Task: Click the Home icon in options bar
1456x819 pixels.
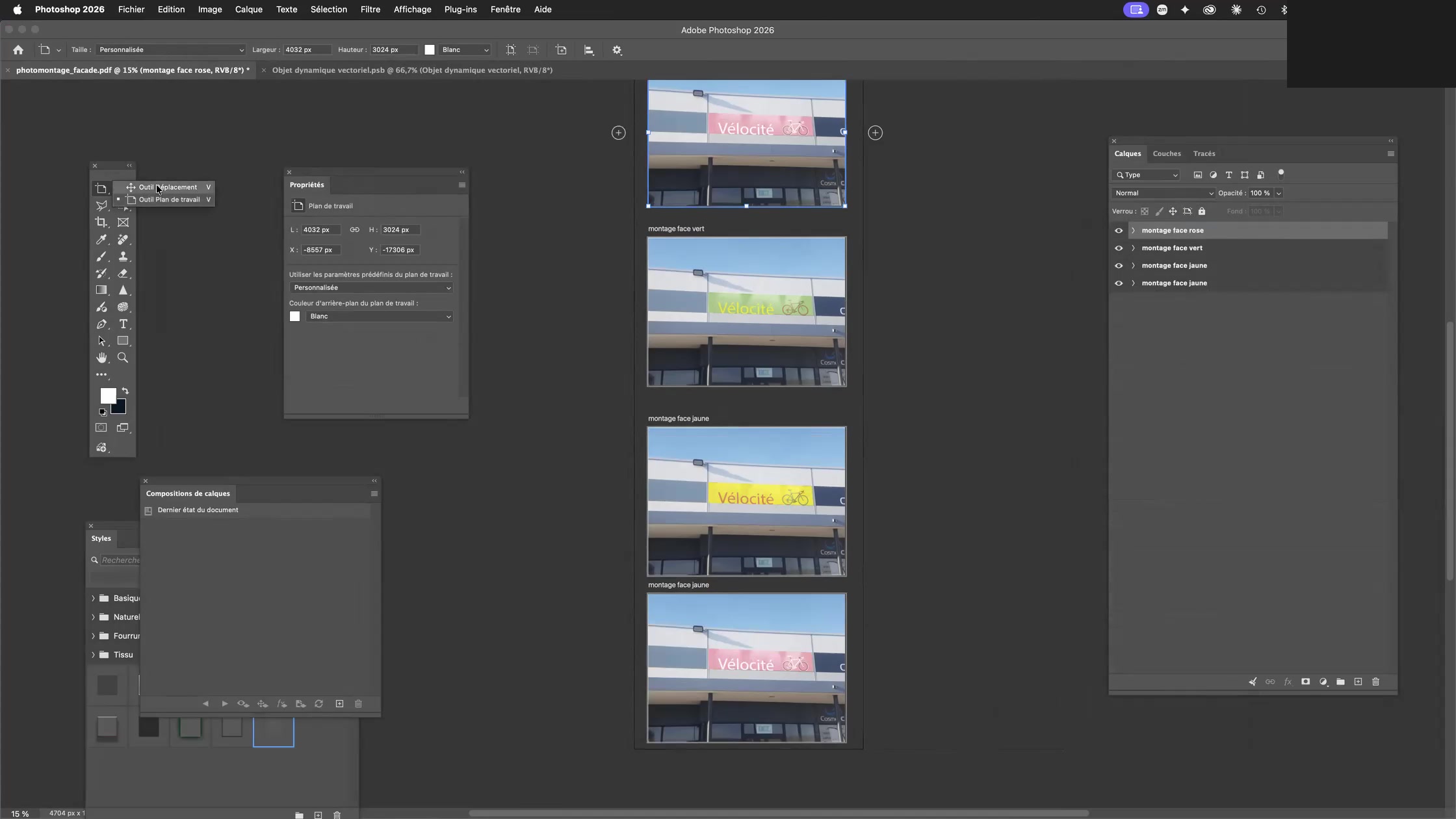Action: pos(18,50)
